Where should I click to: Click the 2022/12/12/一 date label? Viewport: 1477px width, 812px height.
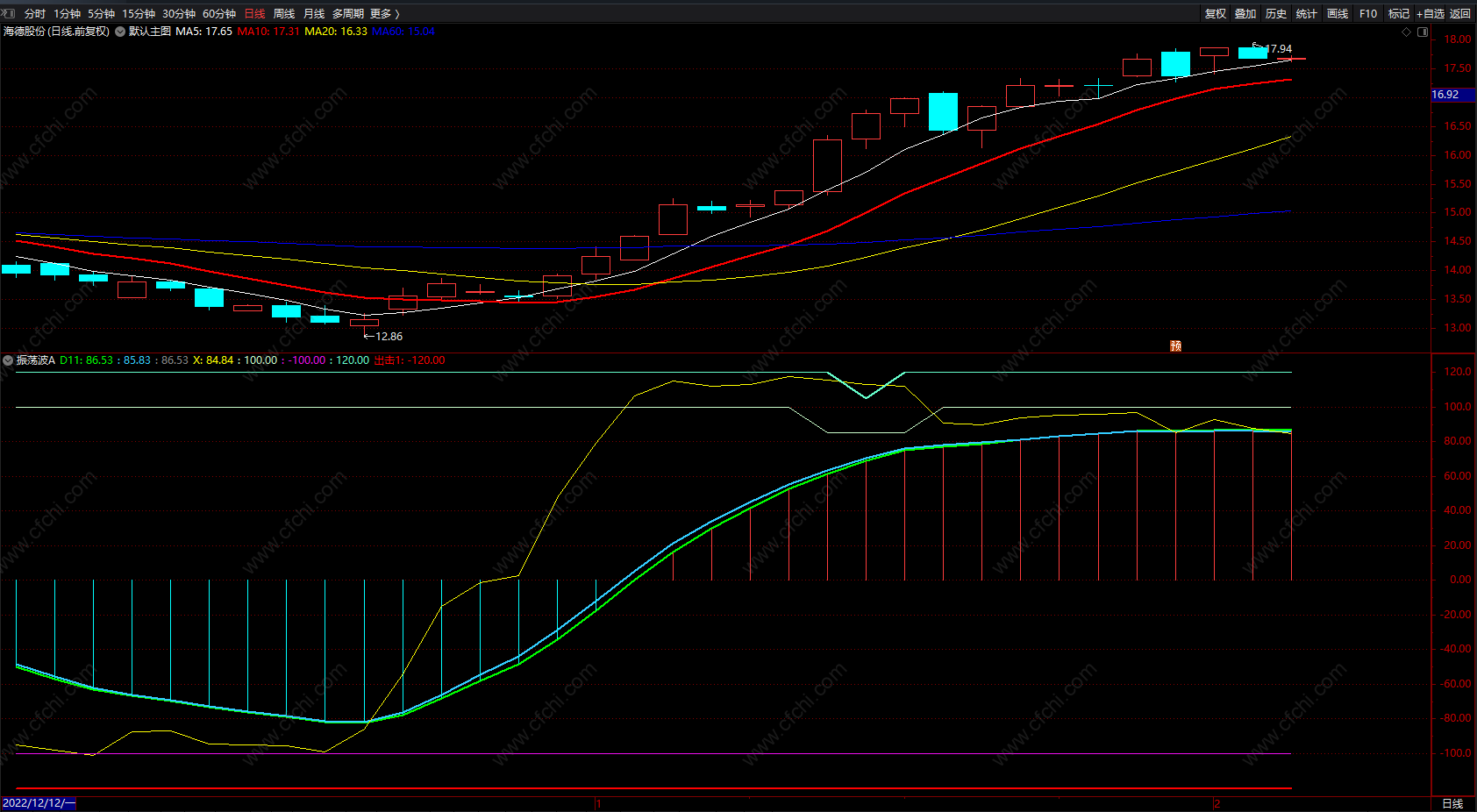39,803
